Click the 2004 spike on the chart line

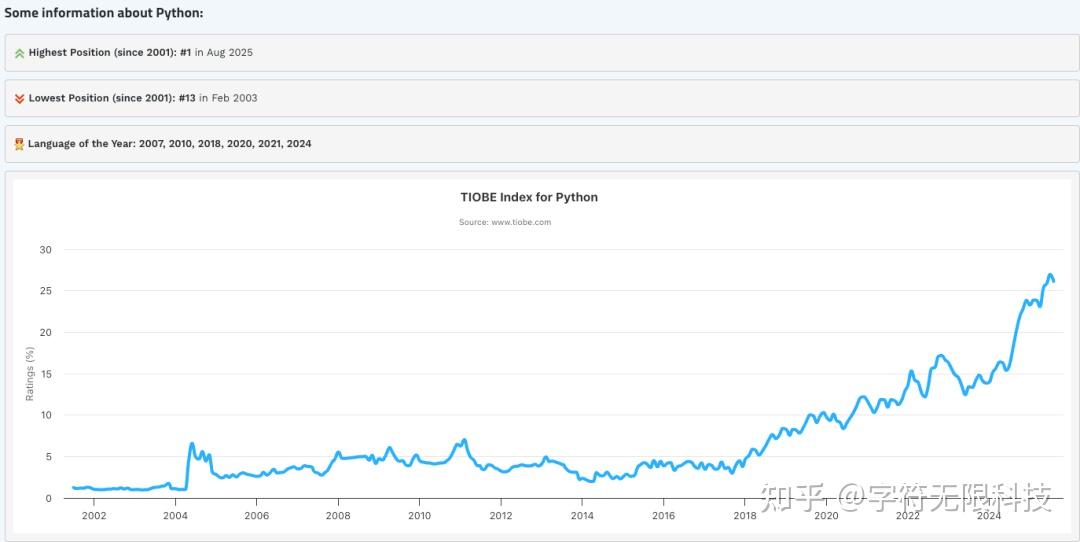pyautogui.click(x=192, y=443)
